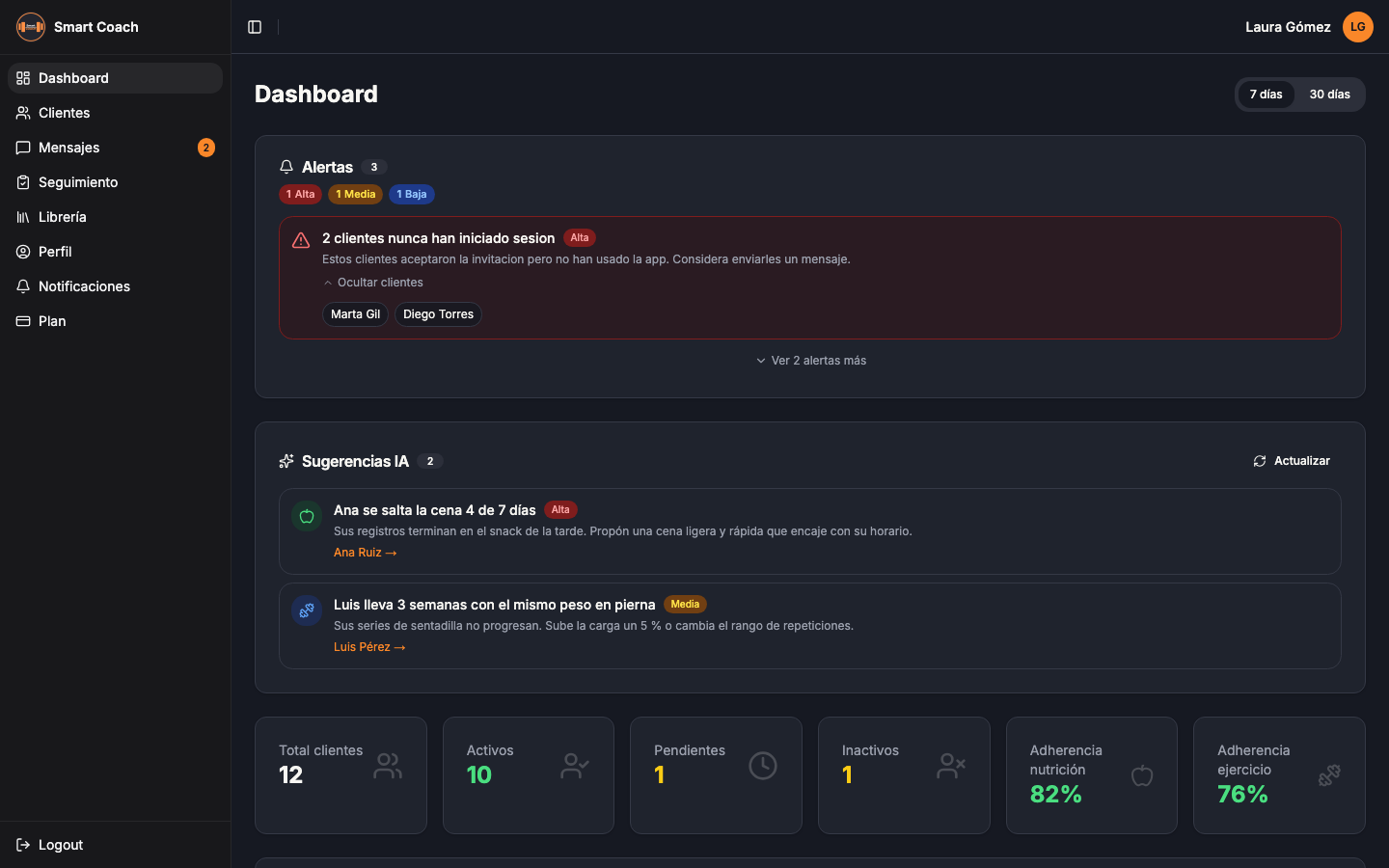Open Mensajes in the sidebar
This screenshot has width=1389, height=868.
click(116, 148)
